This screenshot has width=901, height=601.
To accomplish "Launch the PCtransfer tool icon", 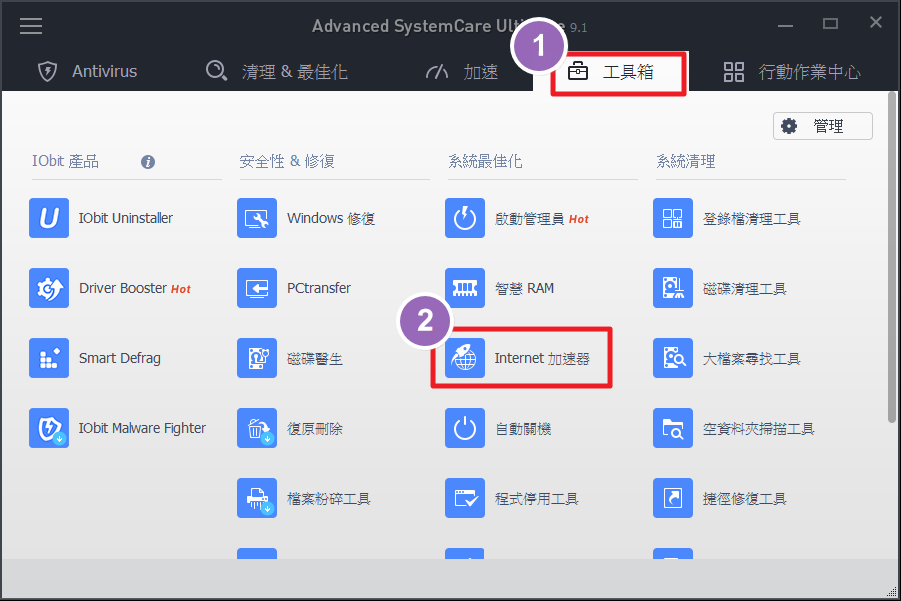I will coord(257,288).
